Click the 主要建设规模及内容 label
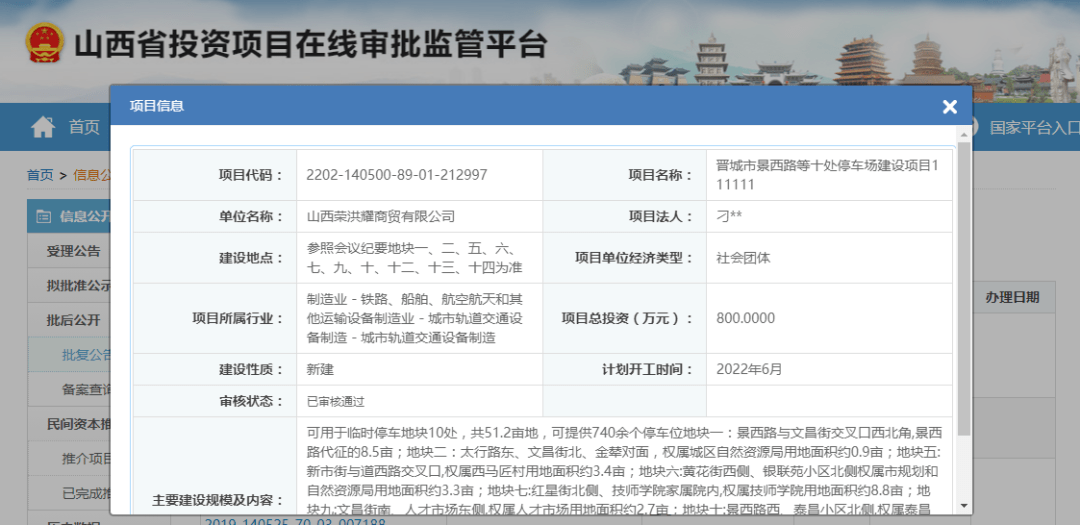Viewport: 1080px width, 525px height. tap(218, 501)
